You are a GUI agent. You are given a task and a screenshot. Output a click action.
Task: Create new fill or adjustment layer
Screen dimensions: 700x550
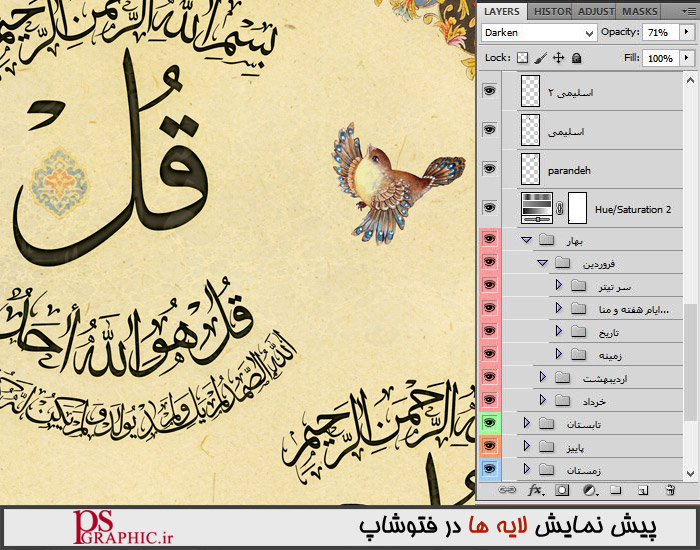click(590, 490)
